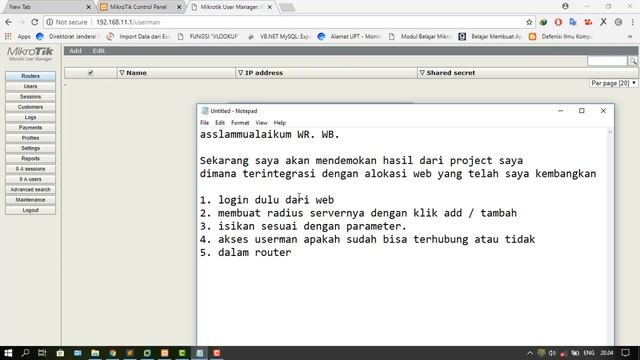
Task: Open File Explorer from the taskbar
Action: point(95,353)
